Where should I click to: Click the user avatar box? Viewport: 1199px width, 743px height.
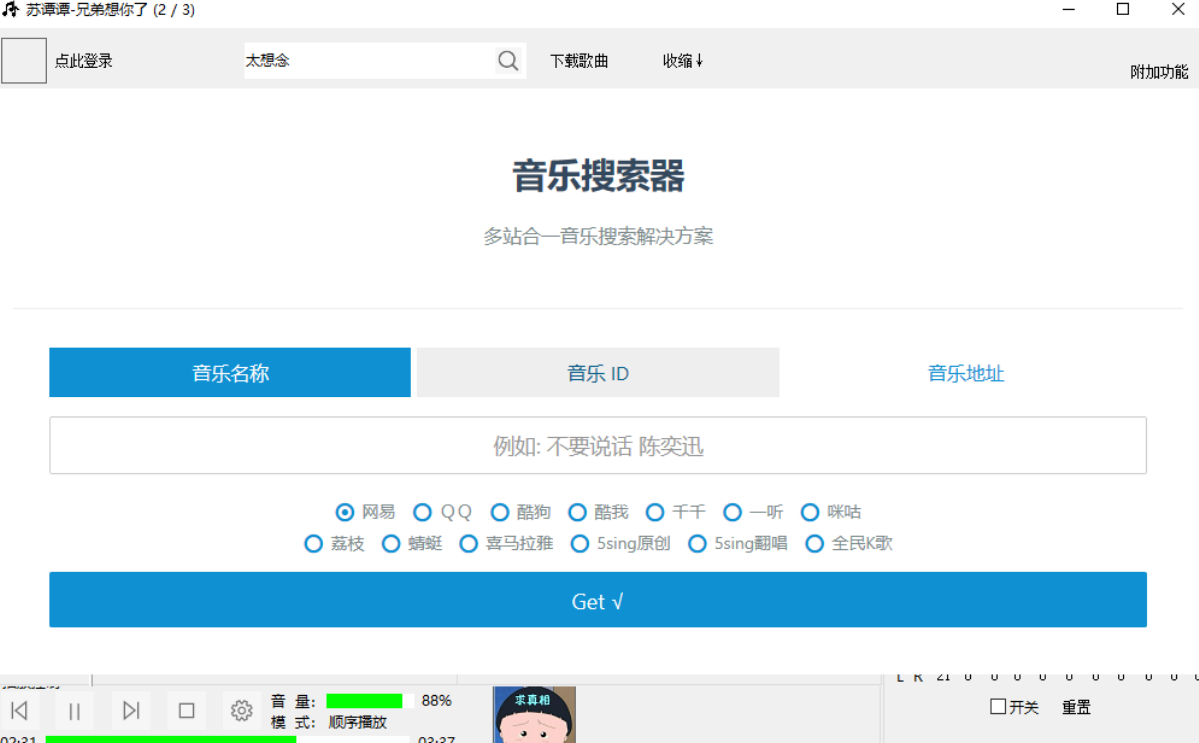24,61
